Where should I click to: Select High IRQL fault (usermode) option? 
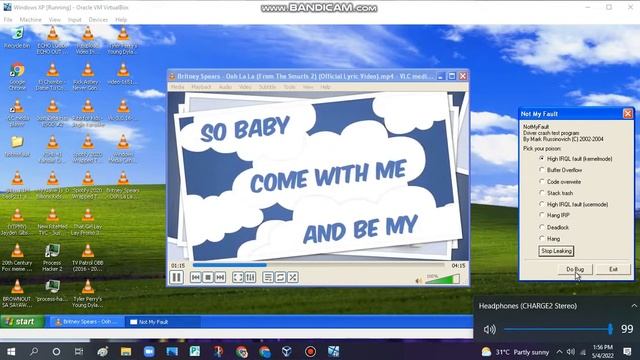pyautogui.click(x=574, y=204)
